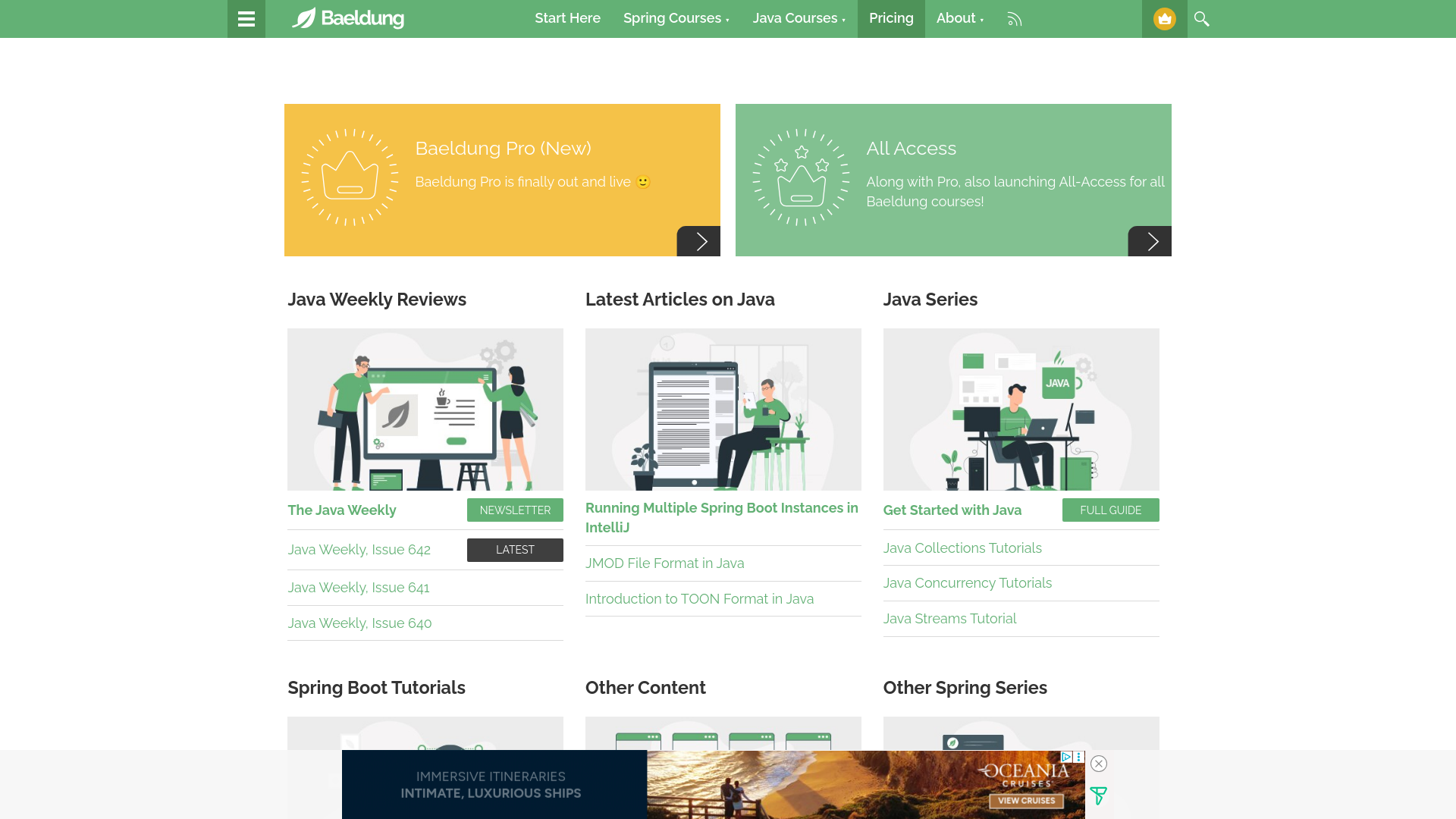Expand the Java Courses dropdown
The height and width of the screenshot is (819, 1456).
coord(799,18)
